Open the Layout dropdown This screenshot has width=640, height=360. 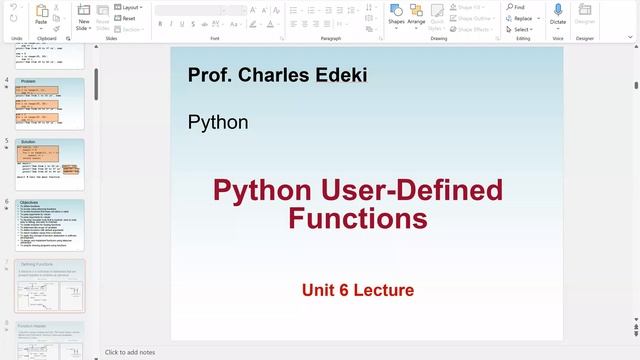point(128,7)
